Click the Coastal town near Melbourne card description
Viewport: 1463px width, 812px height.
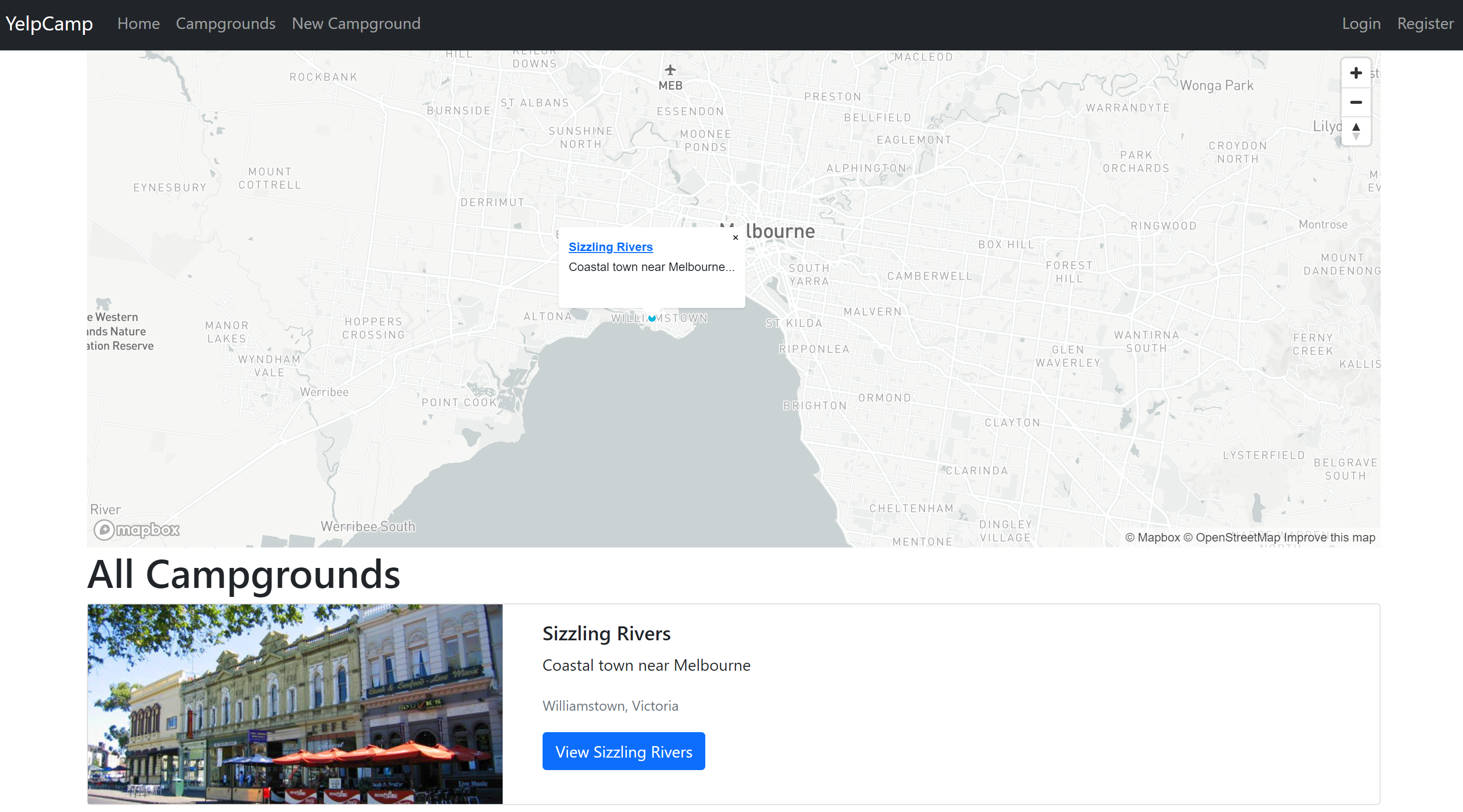(646, 665)
